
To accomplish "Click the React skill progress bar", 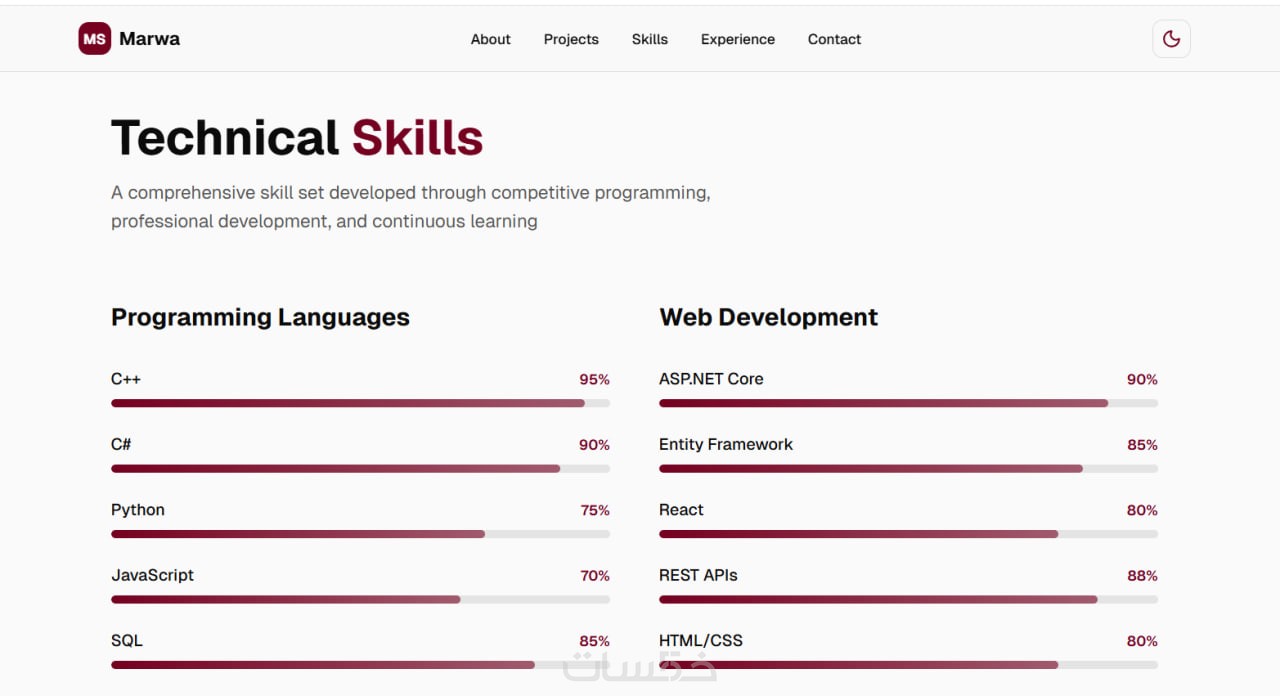I will (x=908, y=534).
